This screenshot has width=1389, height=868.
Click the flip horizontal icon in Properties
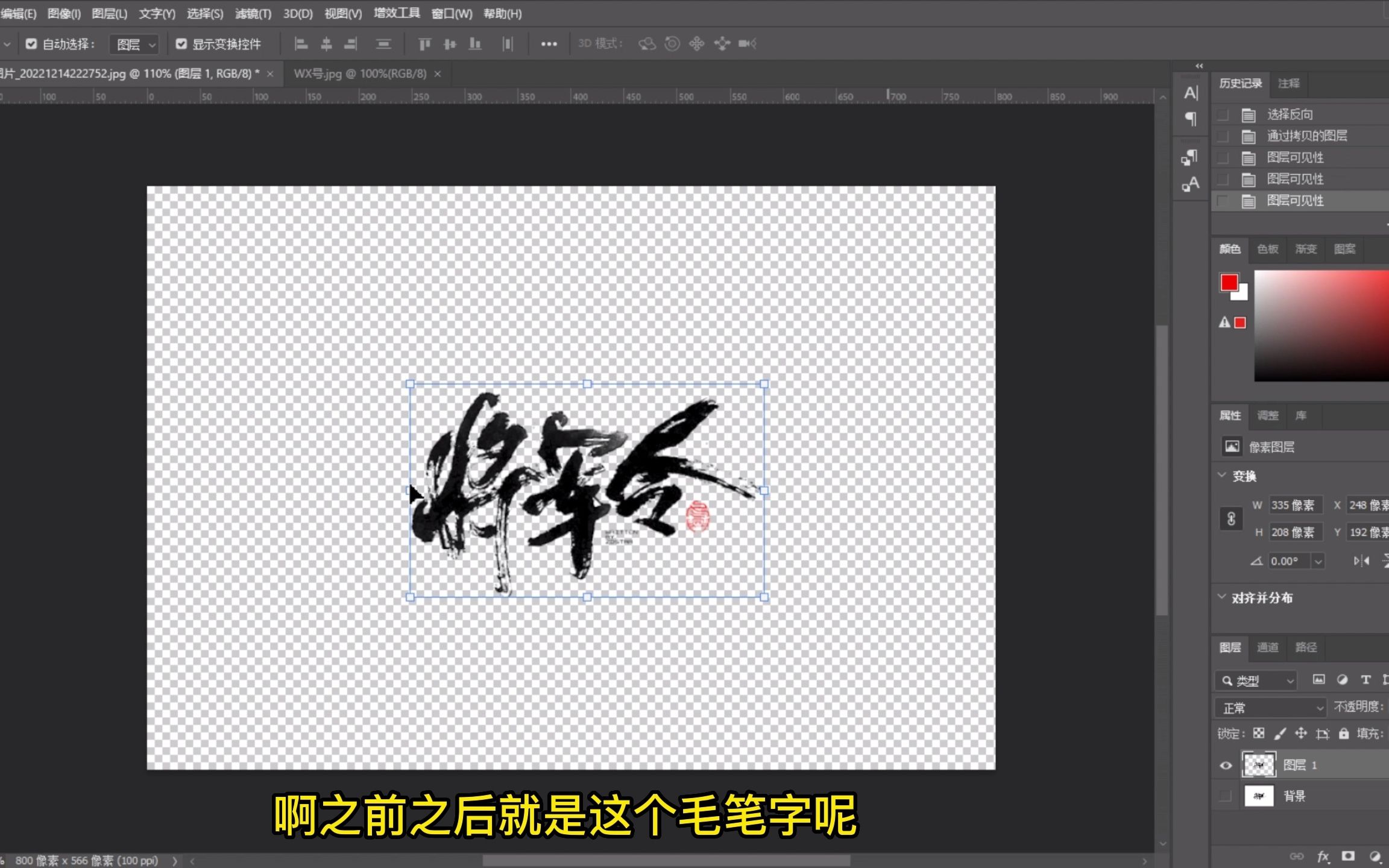[x=1361, y=561]
